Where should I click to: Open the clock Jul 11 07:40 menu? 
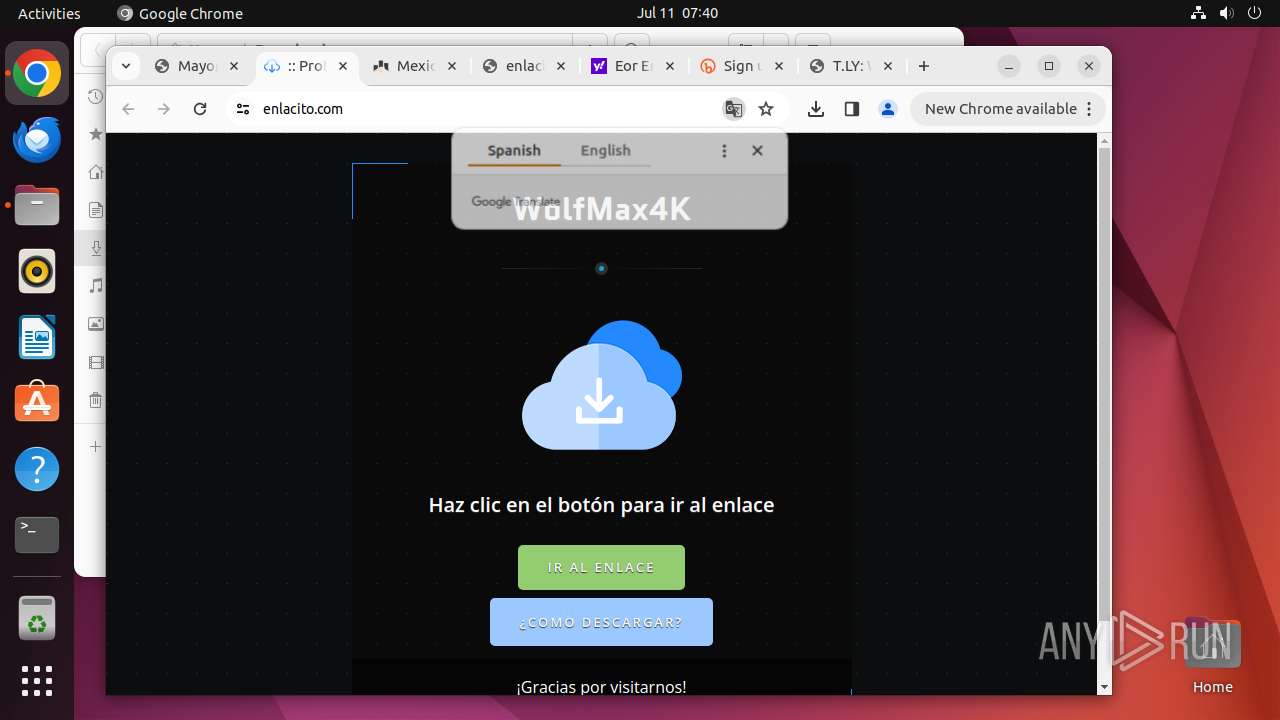pyautogui.click(x=677, y=13)
